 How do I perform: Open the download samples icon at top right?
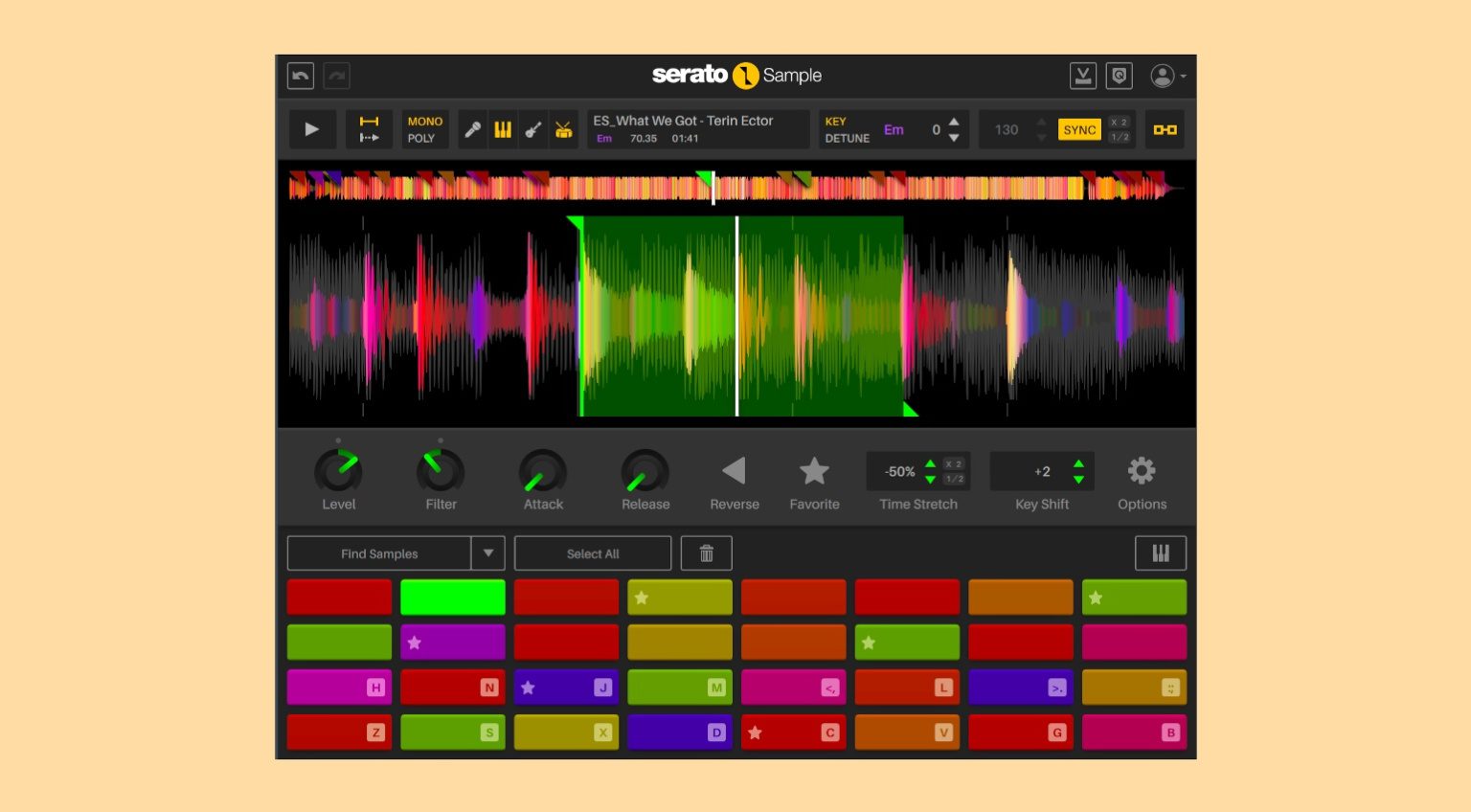coord(1083,76)
